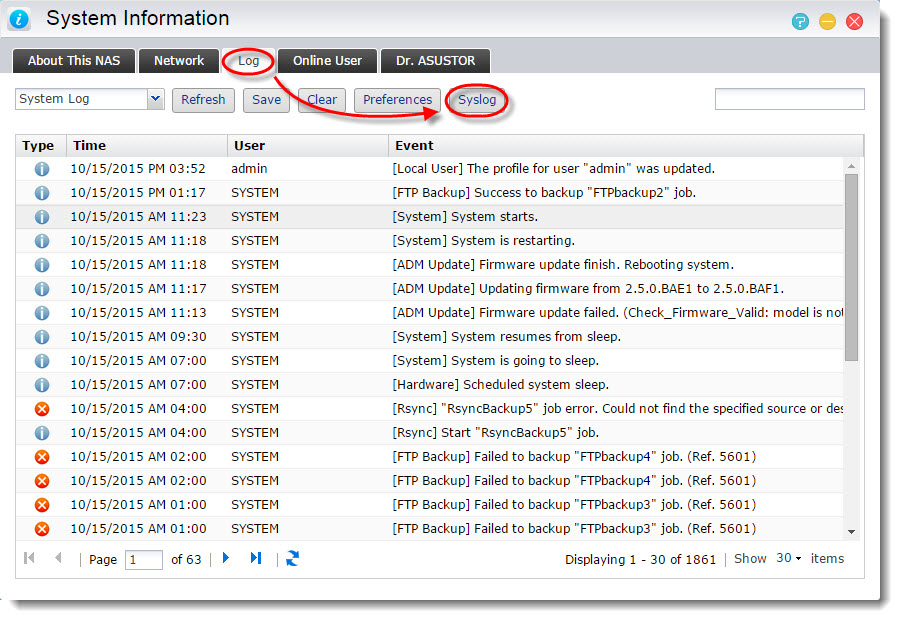900x620 pixels.
Task: Open the Dr. ASUSTOR tab
Action: (x=435, y=61)
